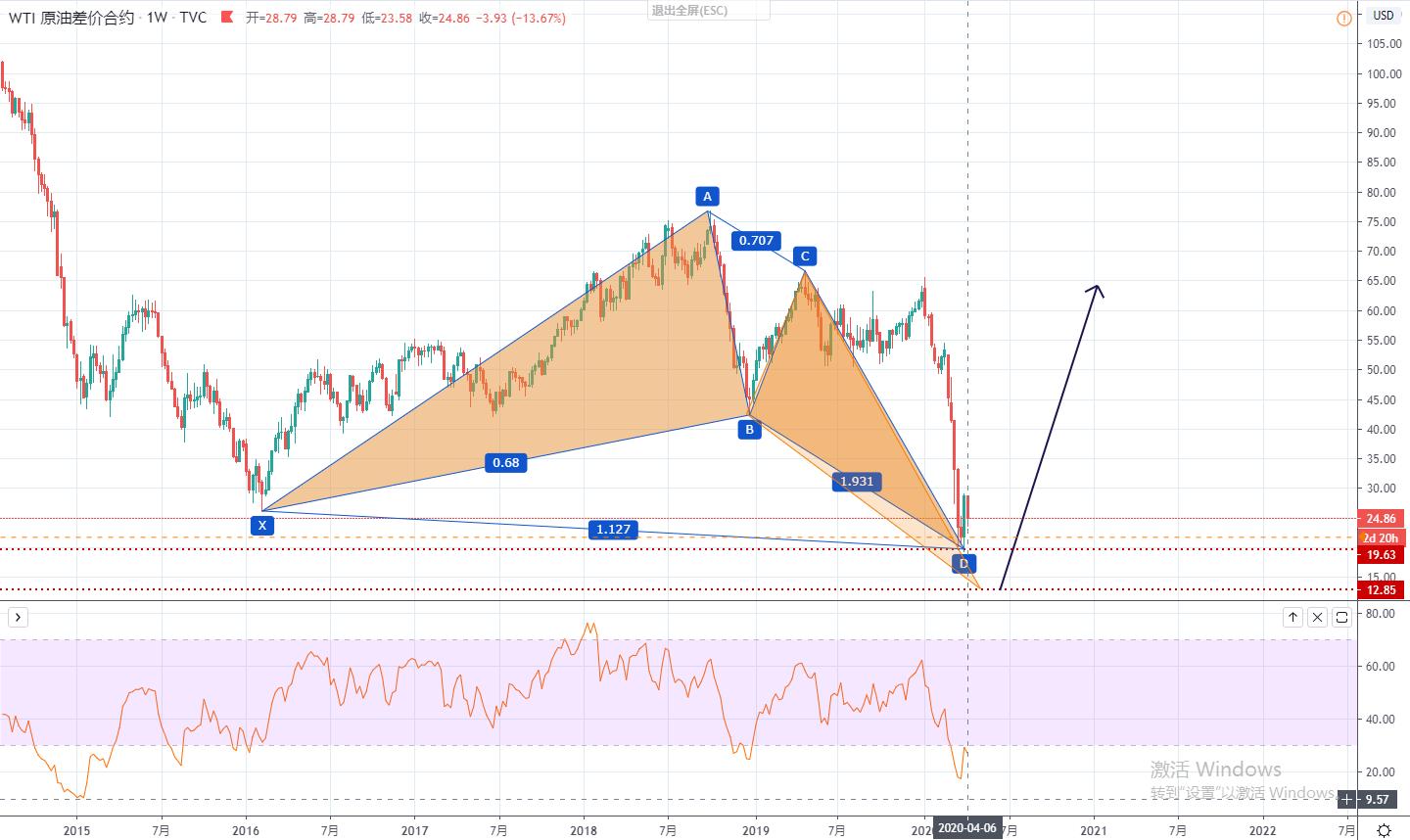
Task: Click the 40.00 RSI scale label
Action: pyautogui.click(x=1380, y=720)
